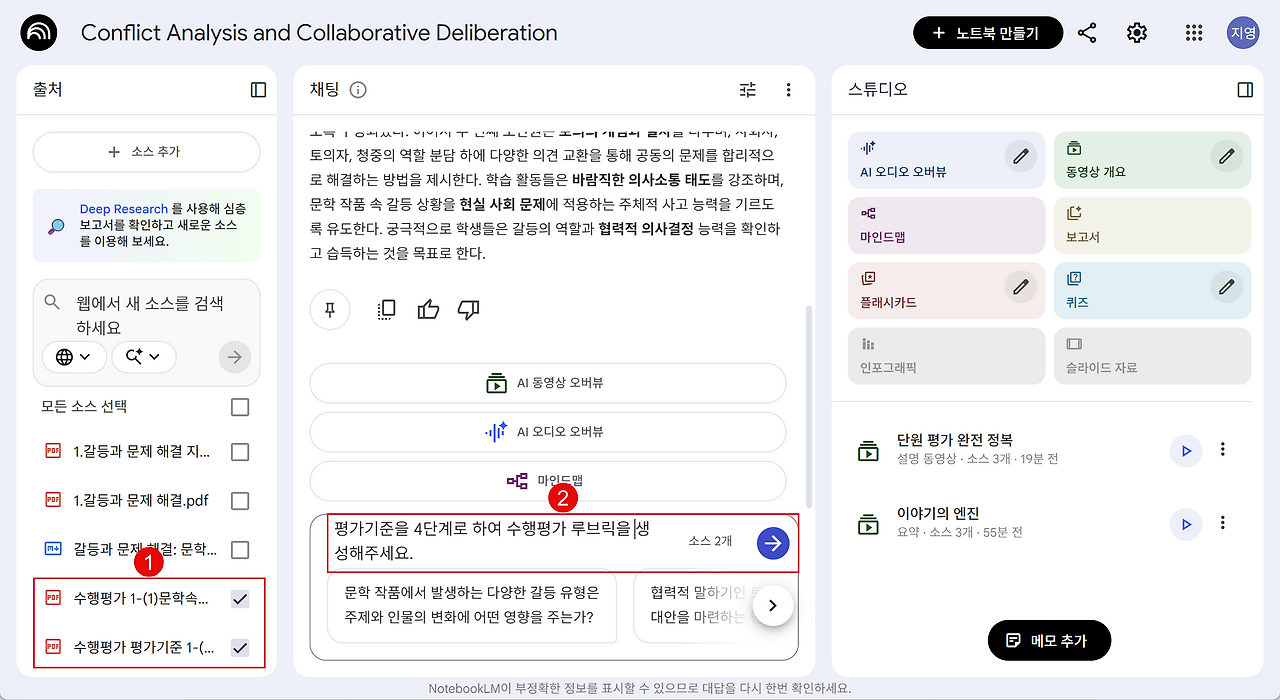Copy the chat response

pyautogui.click(x=387, y=309)
